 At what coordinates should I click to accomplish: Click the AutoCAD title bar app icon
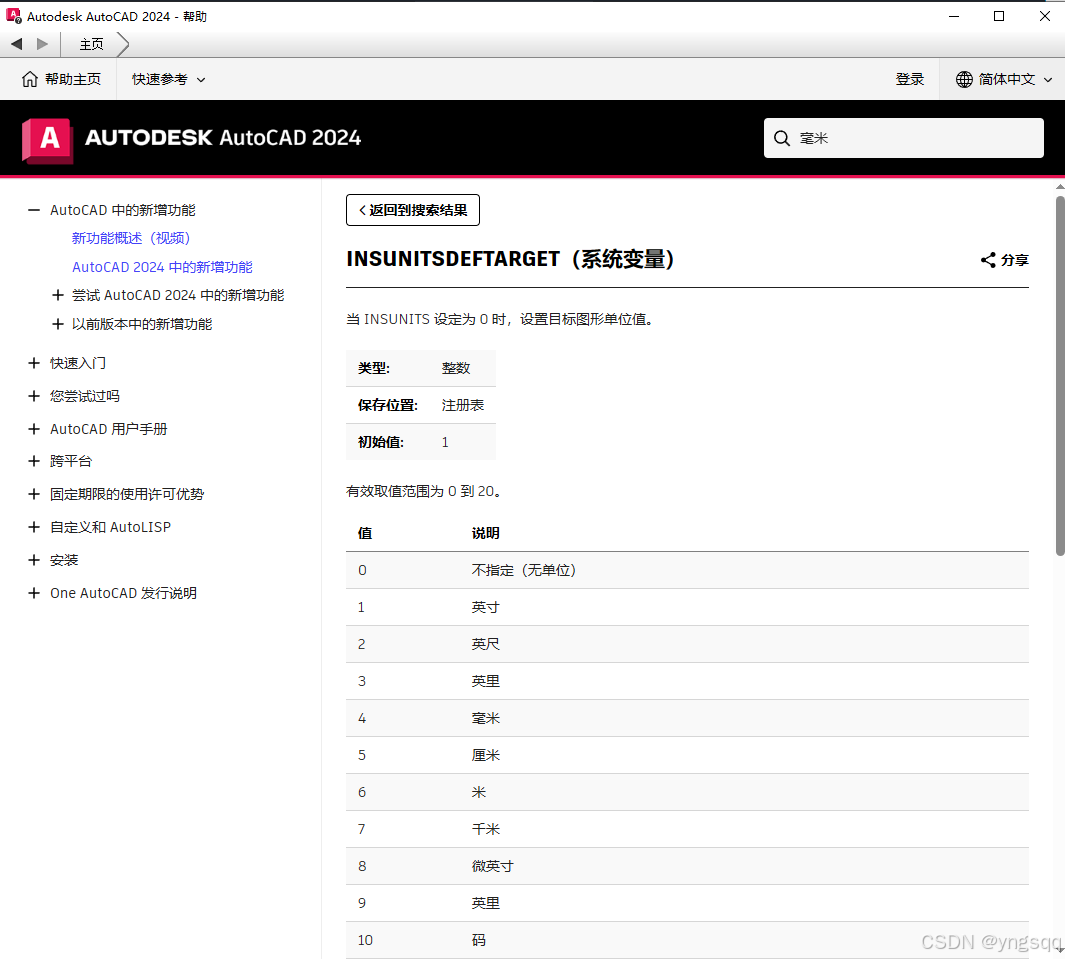[14, 16]
